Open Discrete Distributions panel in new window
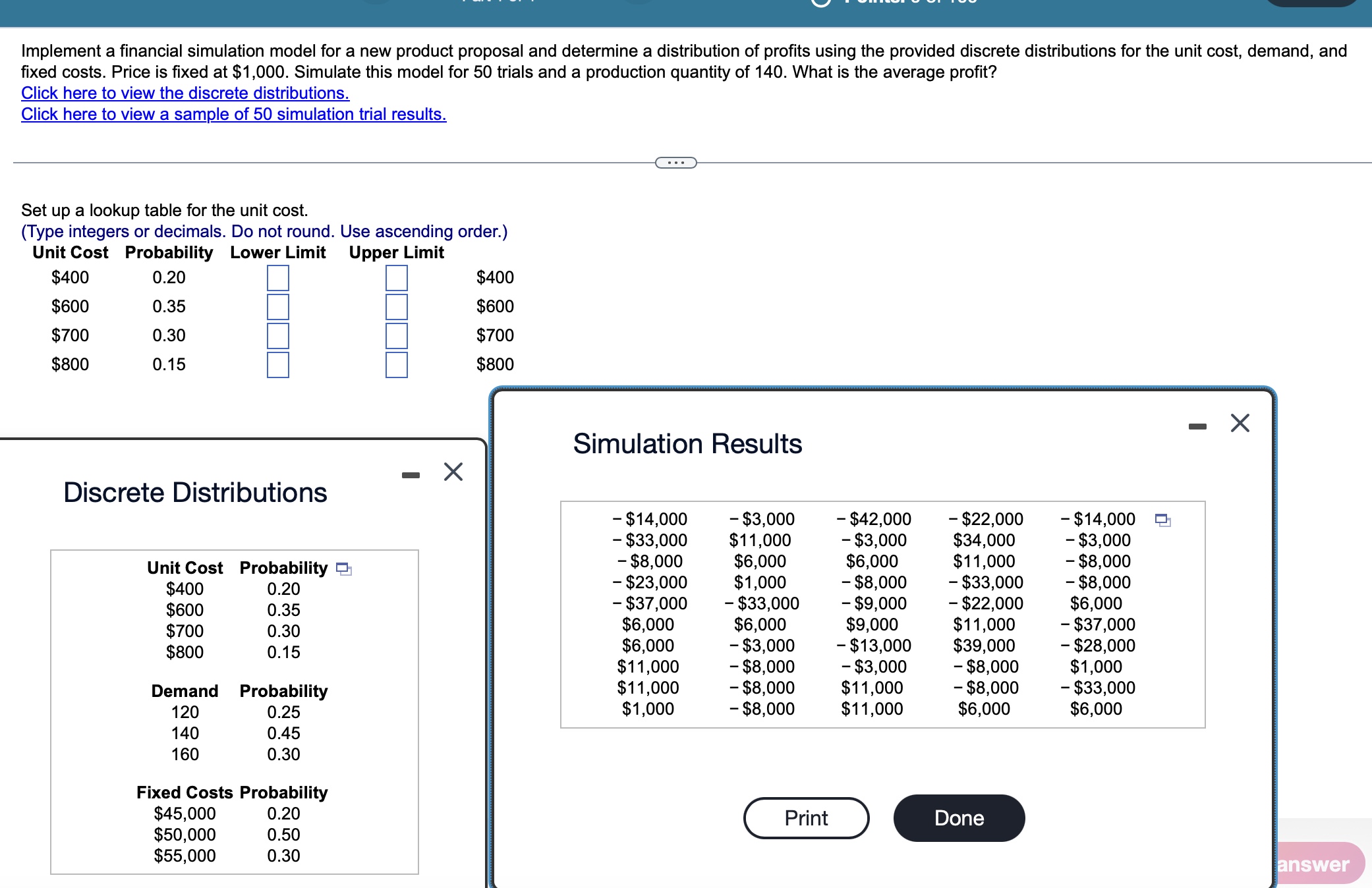The image size is (1372, 888). click(343, 568)
